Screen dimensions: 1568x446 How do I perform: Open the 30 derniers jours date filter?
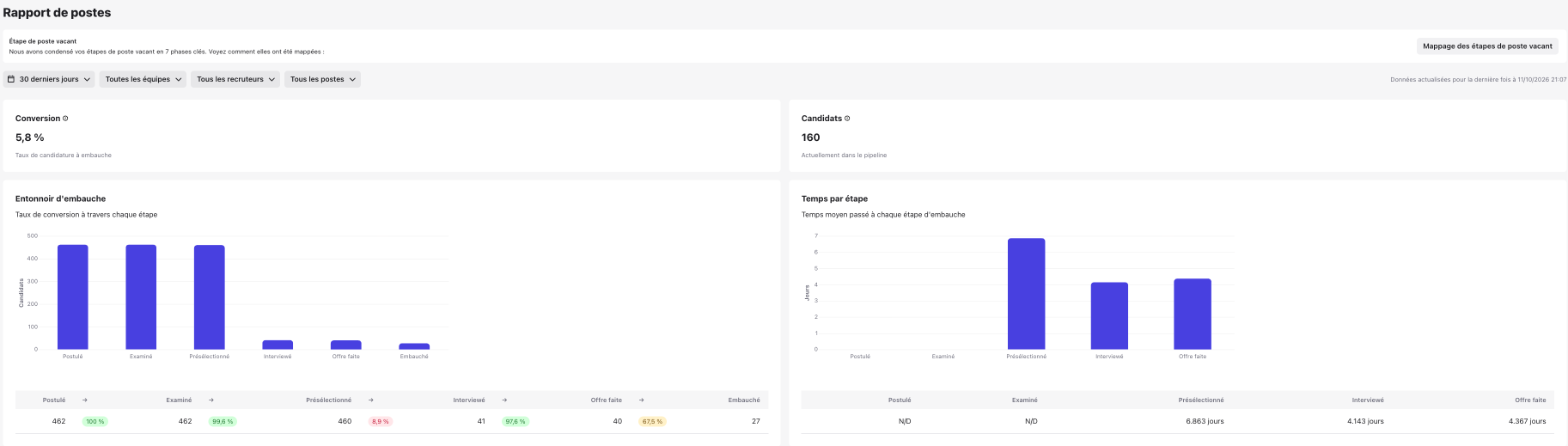pyautogui.click(x=49, y=79)
